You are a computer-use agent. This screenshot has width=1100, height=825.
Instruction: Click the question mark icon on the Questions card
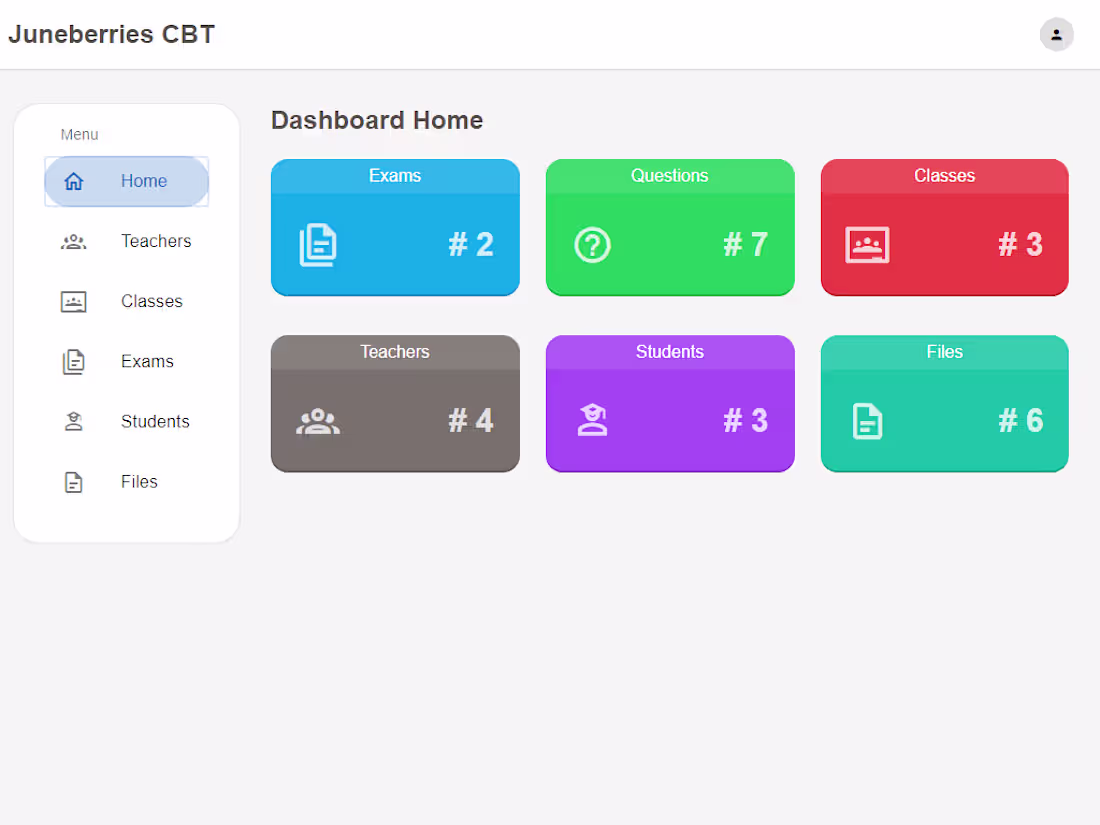pos(591,244)
